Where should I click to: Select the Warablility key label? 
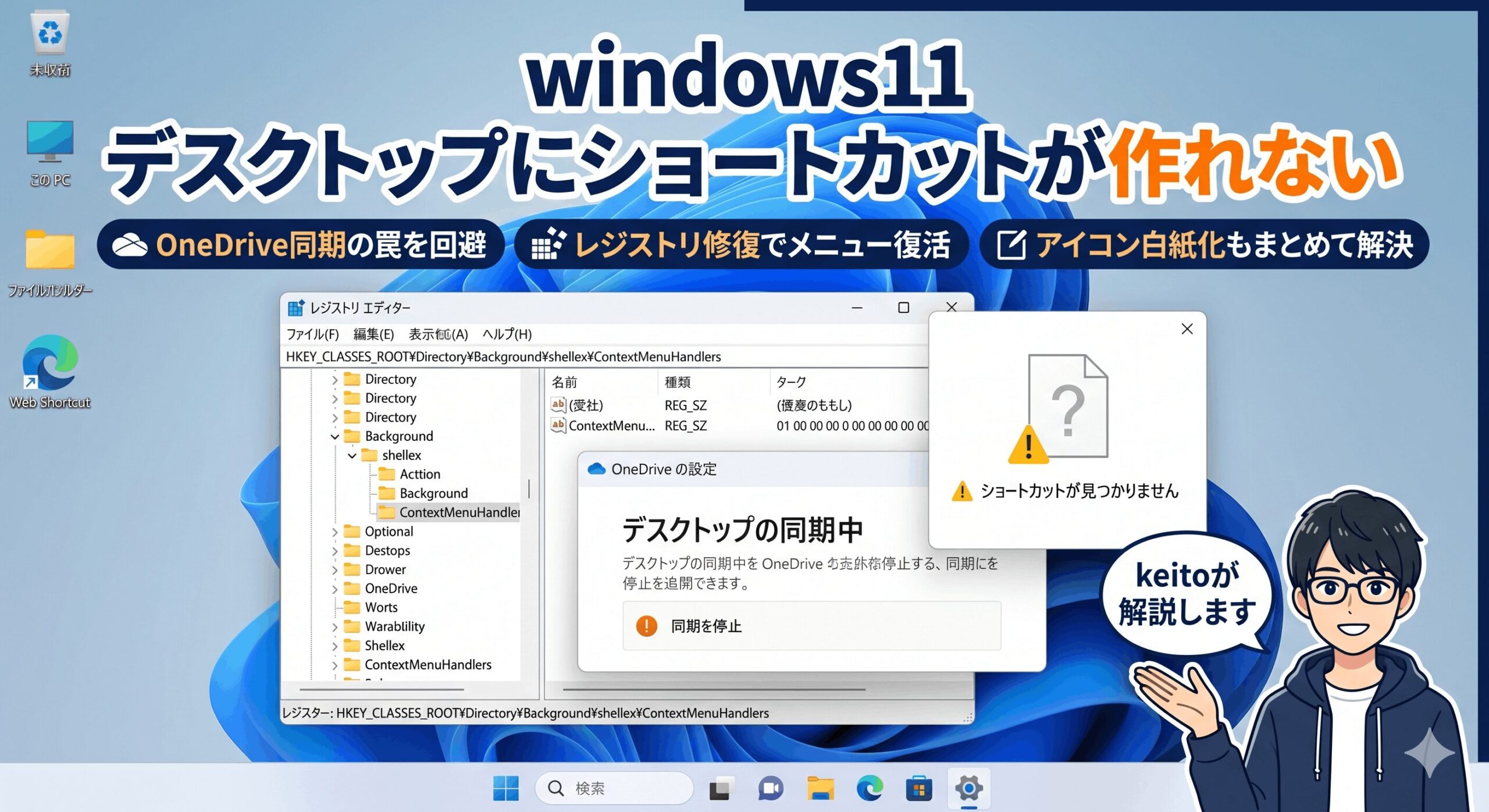point(395,626)
